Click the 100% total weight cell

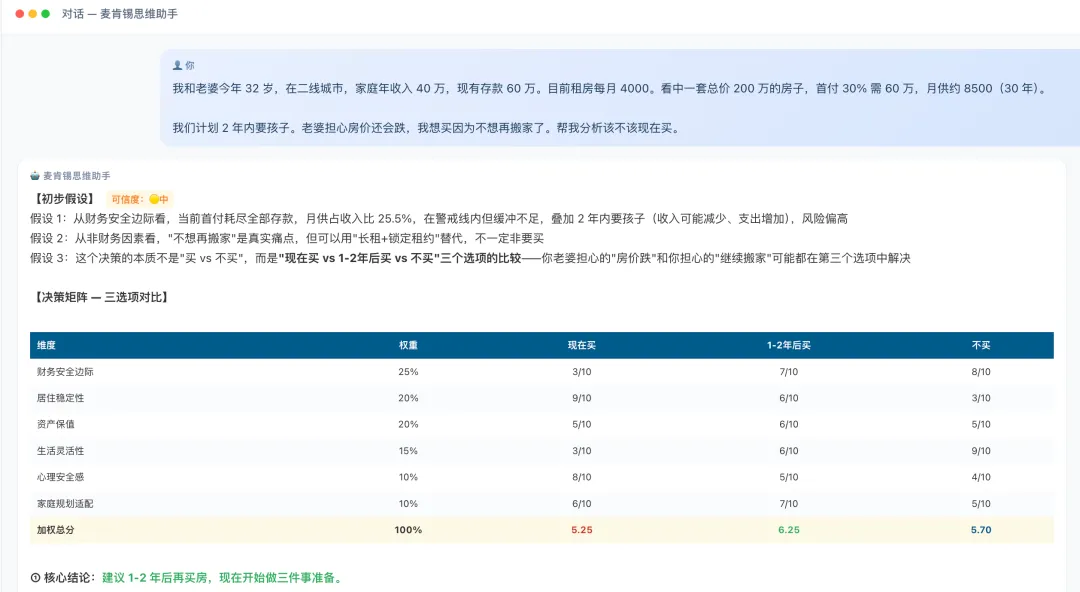408,530
